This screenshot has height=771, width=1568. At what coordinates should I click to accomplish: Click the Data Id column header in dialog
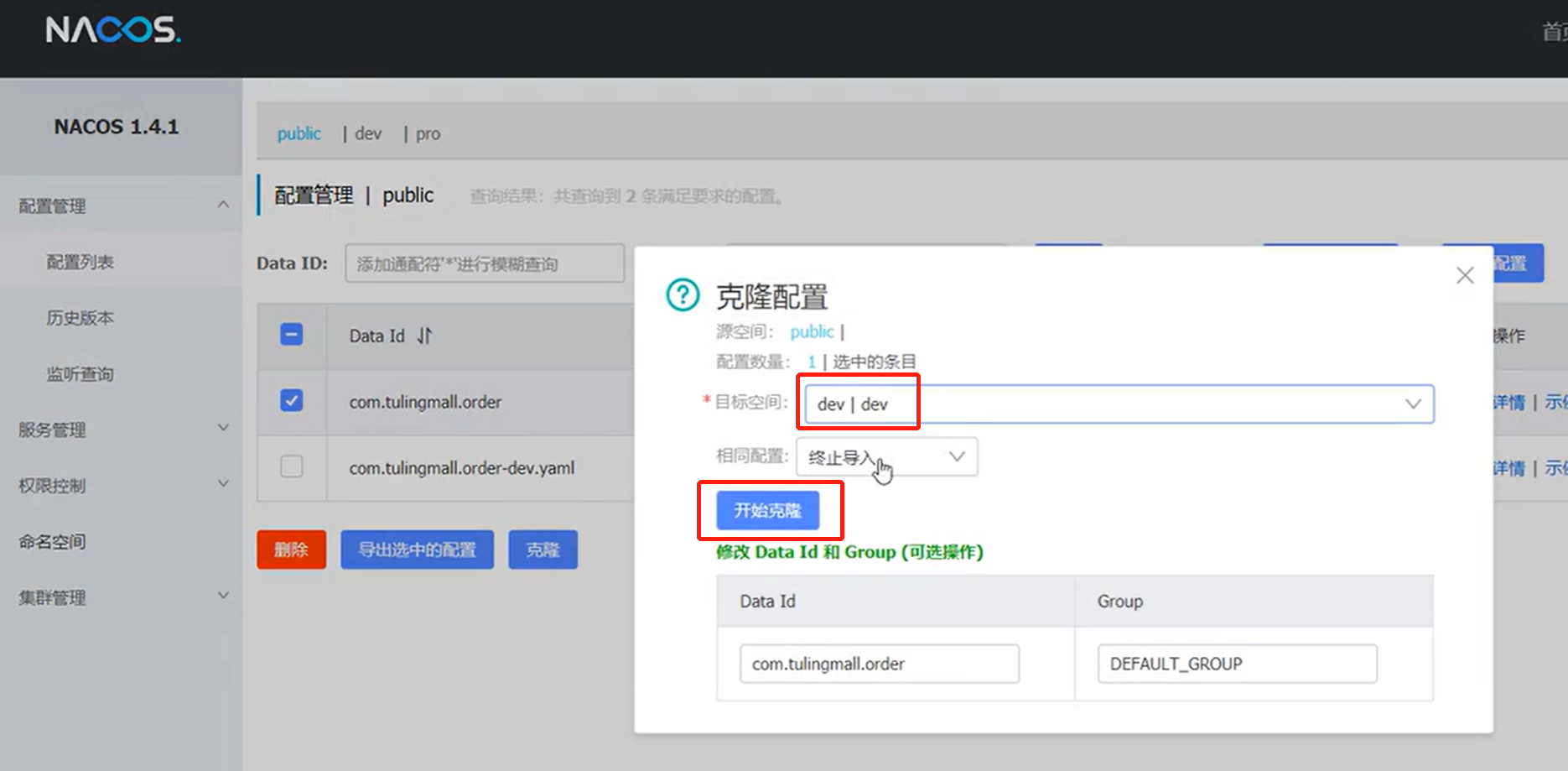click(767, 602)
